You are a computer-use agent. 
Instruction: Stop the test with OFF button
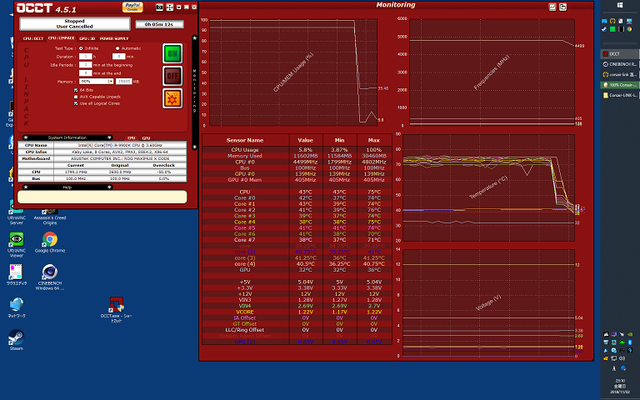click(172, 76)
